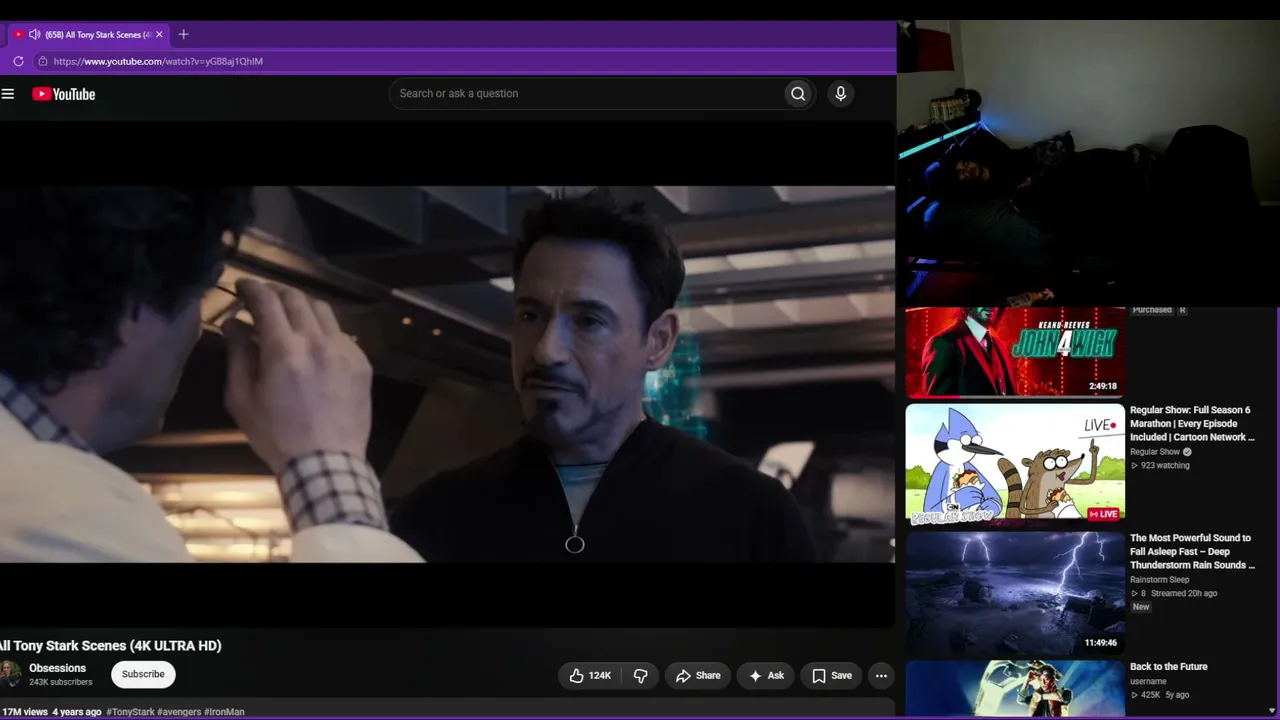1280x720 pixels.
Task: Go to YouTube home via logo
Action: click(x=63, y=94)
